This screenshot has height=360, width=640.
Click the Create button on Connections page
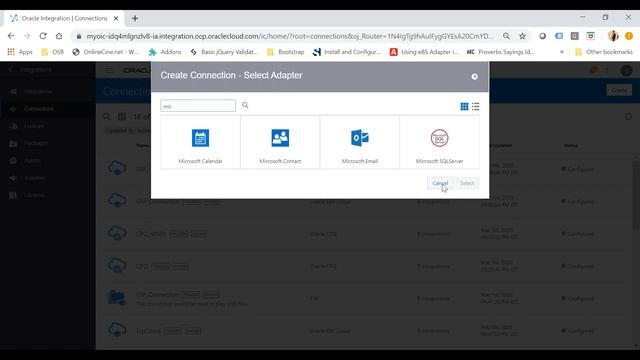(x=619, y=90)
